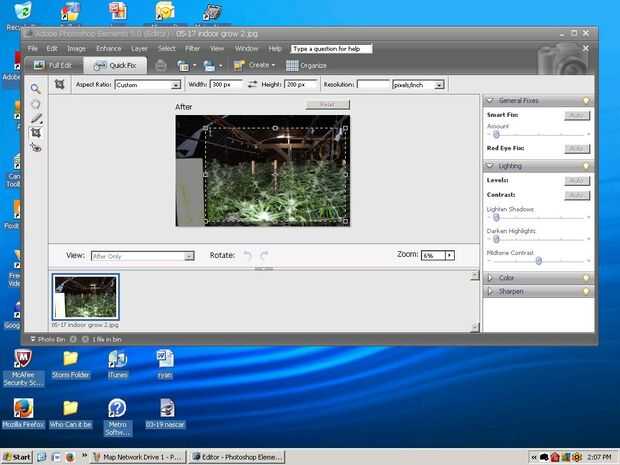Expand the Sharpen section
The image size is (620, 465).
[x=490, y=291]
